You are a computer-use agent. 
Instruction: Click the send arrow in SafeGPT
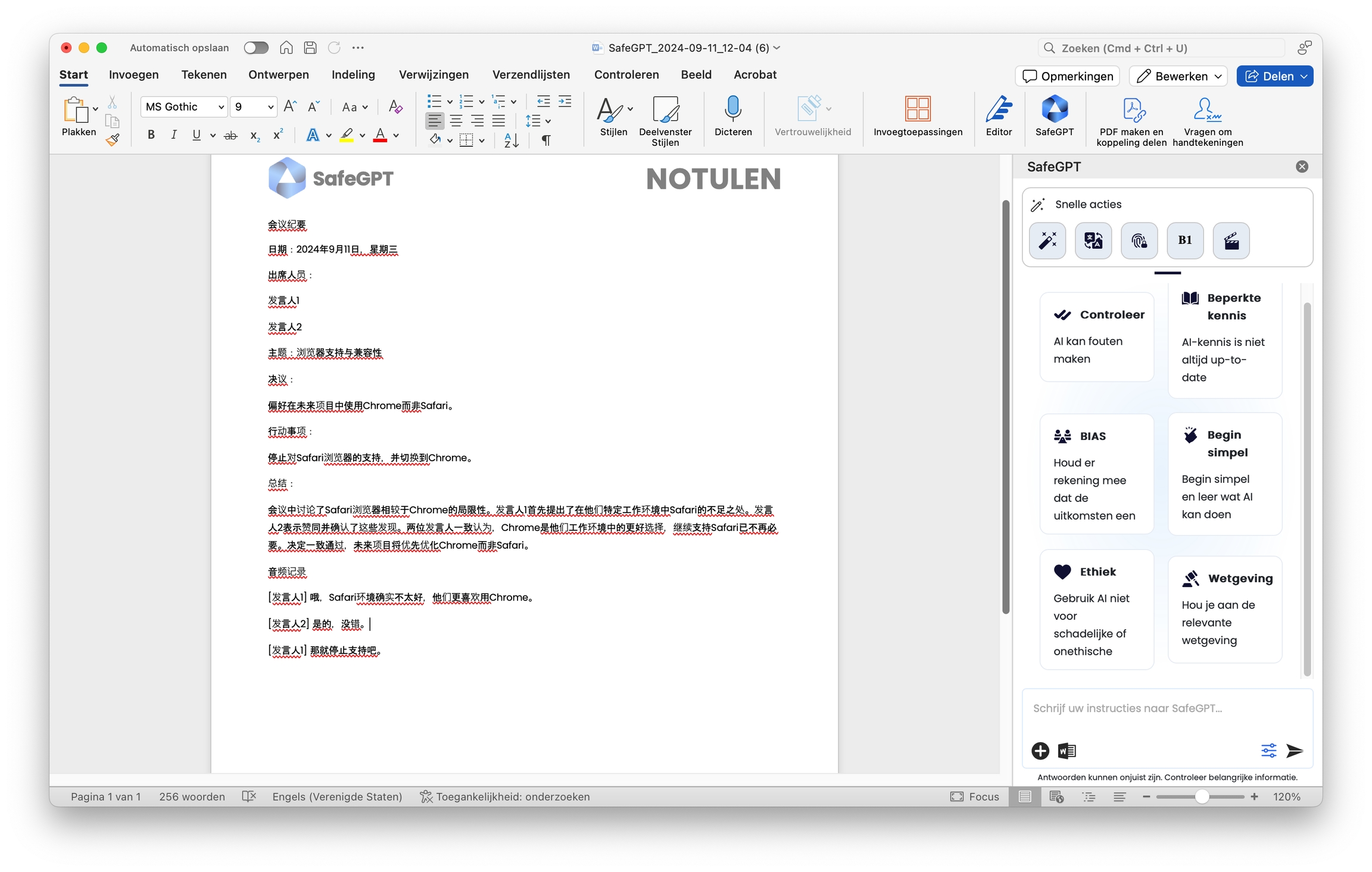1294,751
